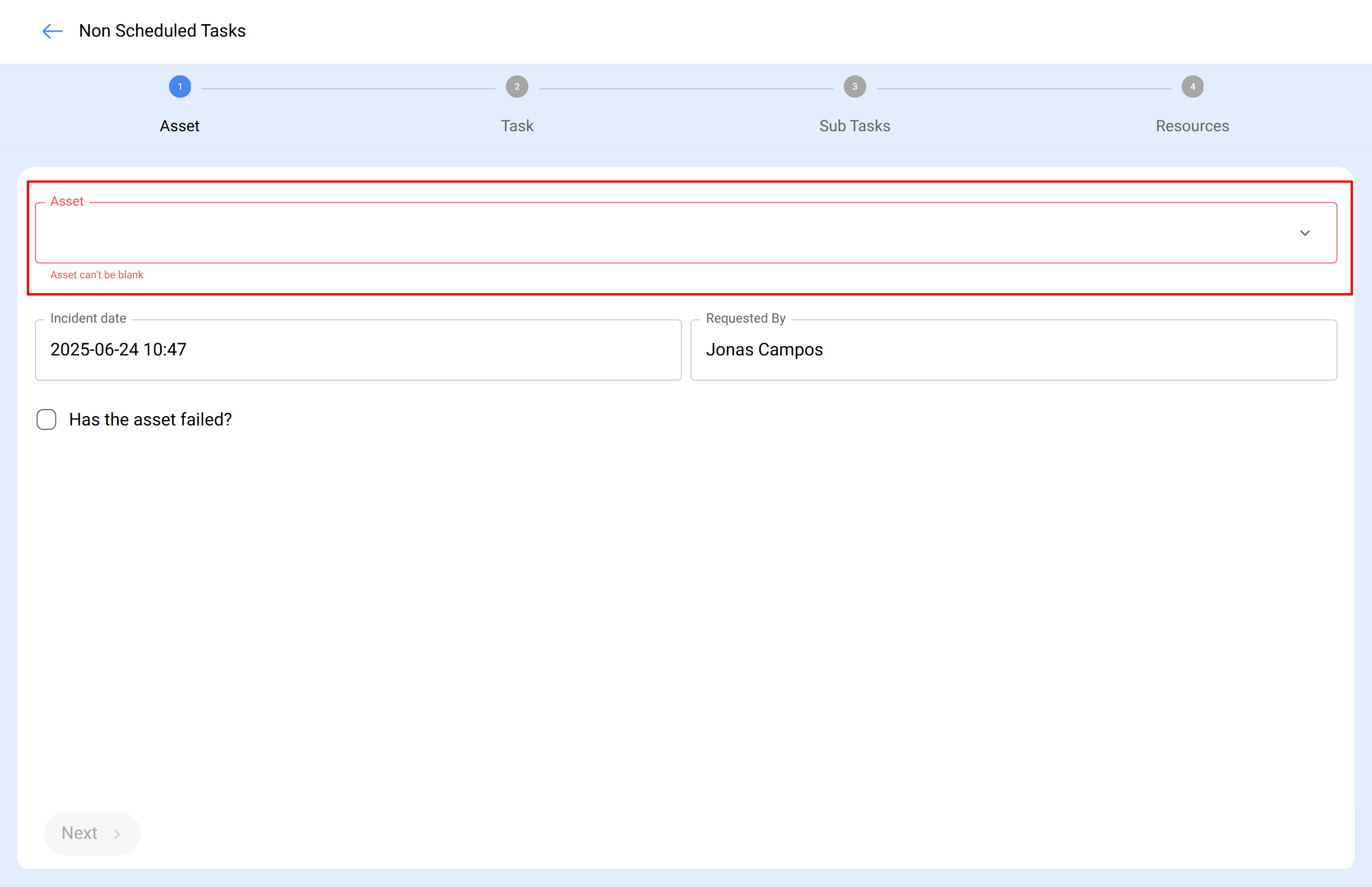
Task: Select the Resources step label
Action: 1191,126
